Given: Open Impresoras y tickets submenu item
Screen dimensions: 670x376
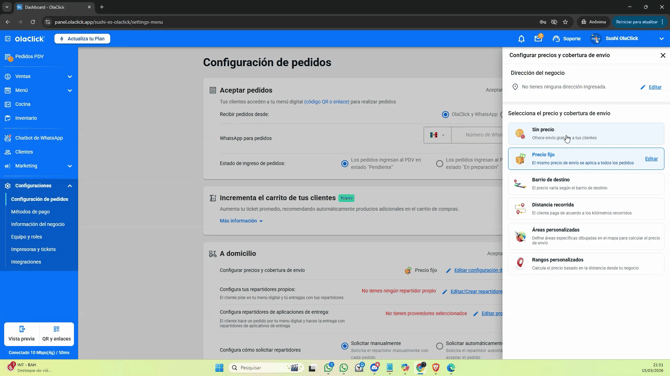Looking at the screenshot, I should [33, 250].
